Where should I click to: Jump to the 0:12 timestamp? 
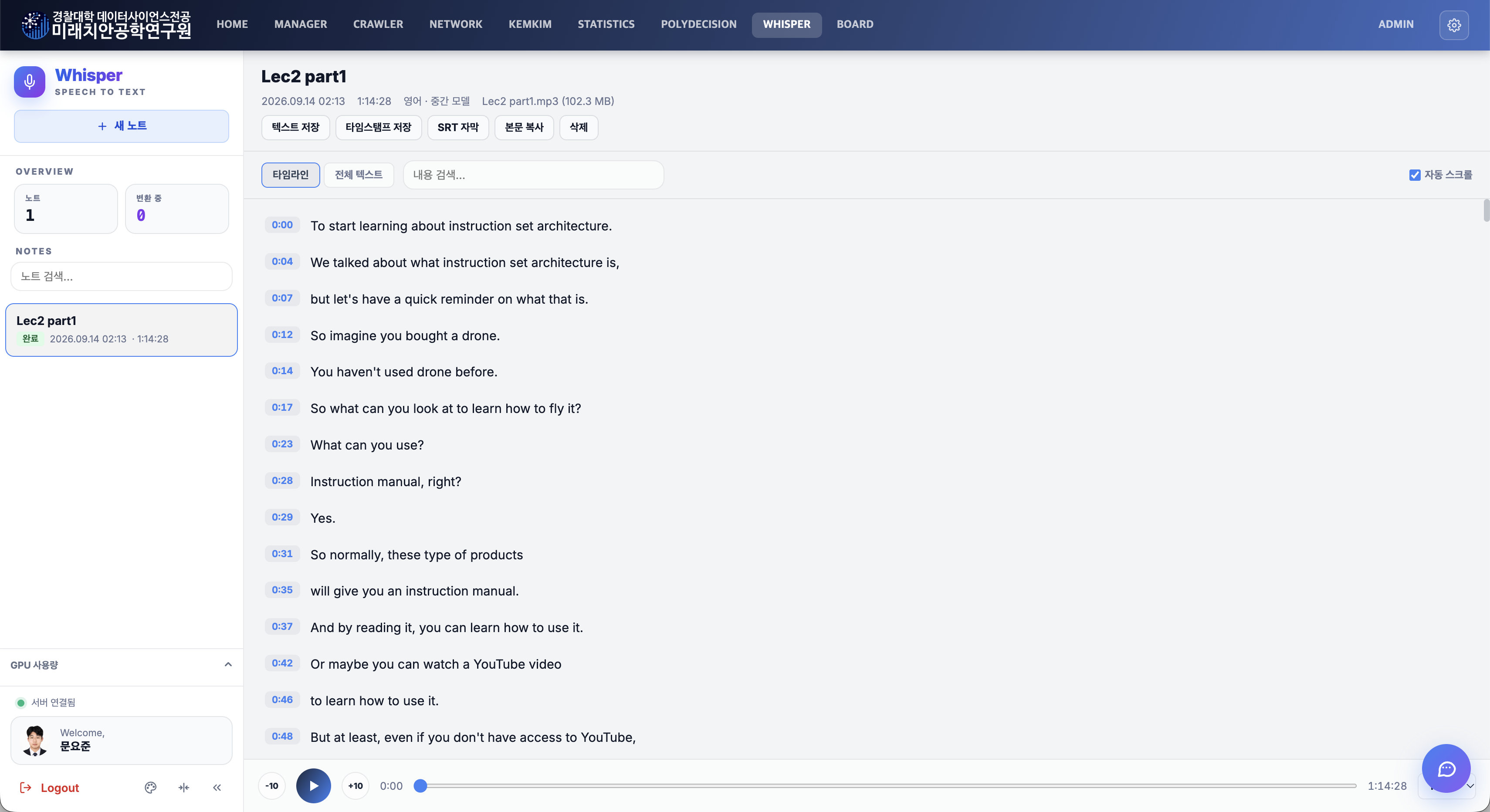(282, 334)
